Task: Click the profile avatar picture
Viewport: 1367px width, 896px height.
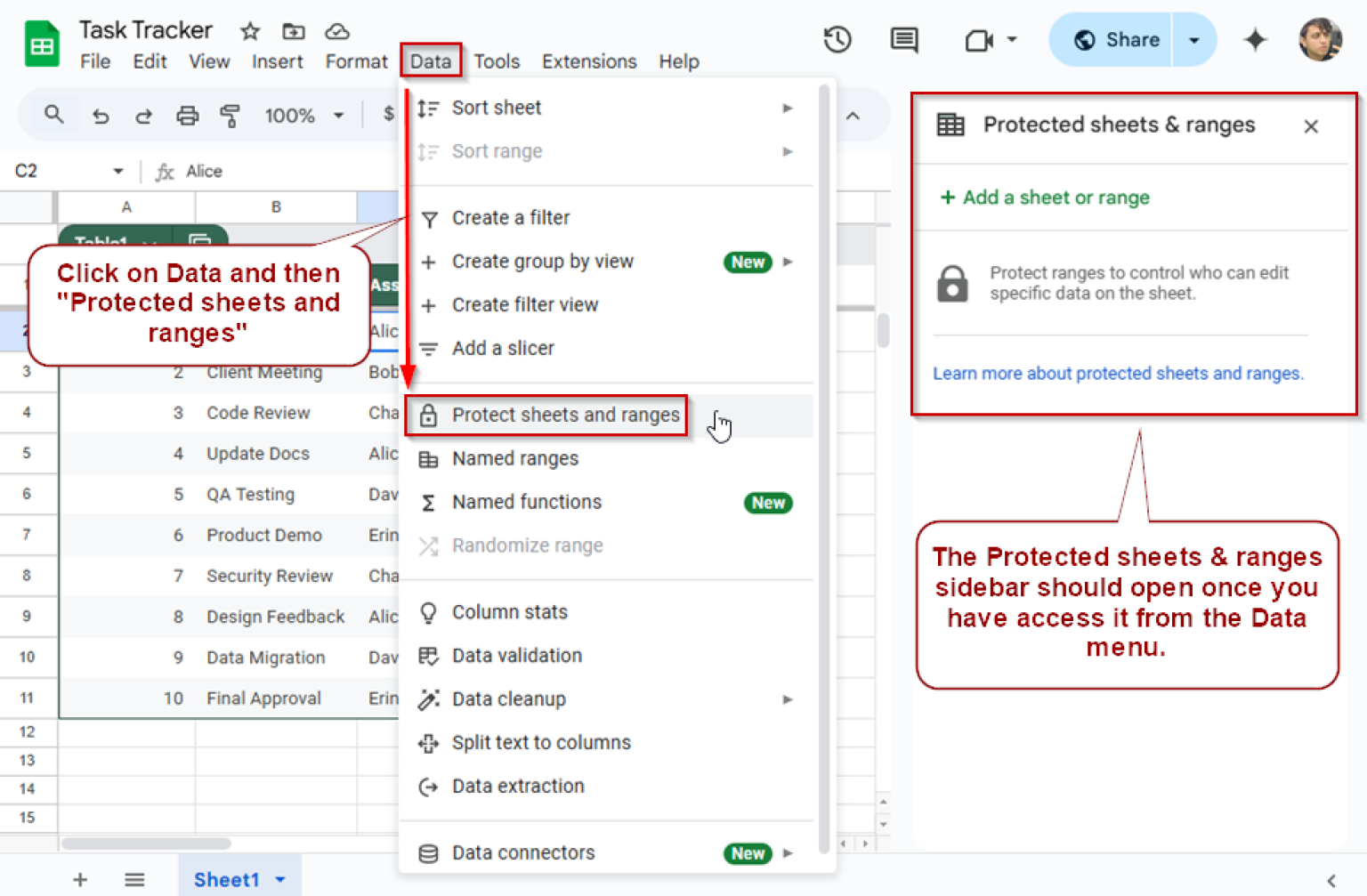Action: tap(1321, 39)
